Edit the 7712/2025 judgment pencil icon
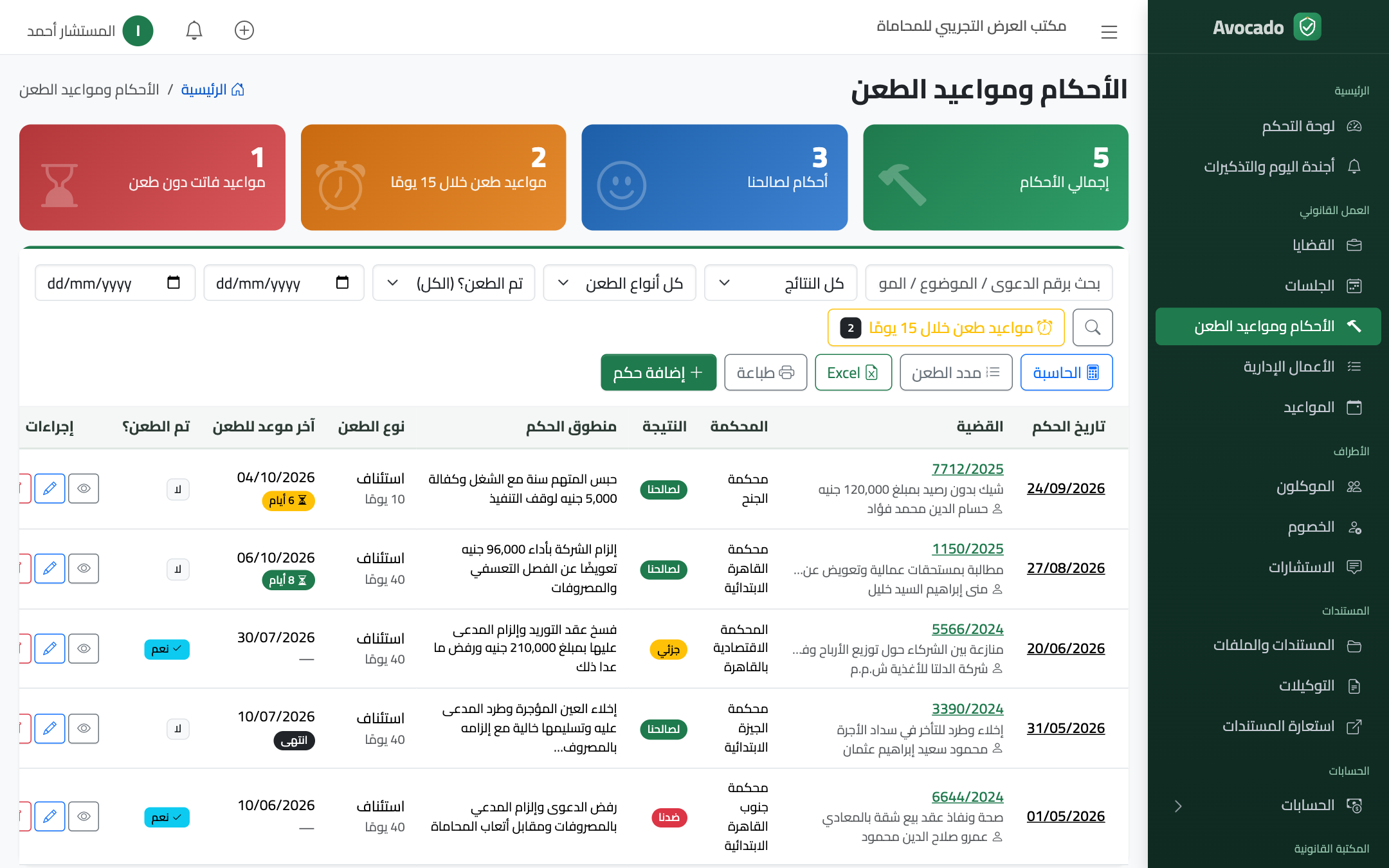Screen dimensions: 1389x868 click(50, 489)
